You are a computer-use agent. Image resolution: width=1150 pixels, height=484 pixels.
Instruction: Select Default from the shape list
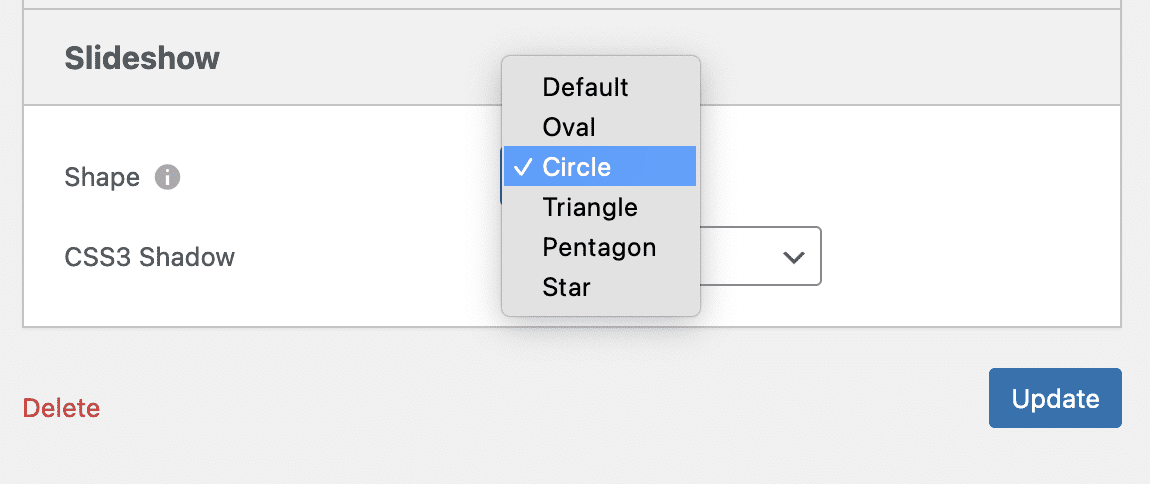point(585,87)
